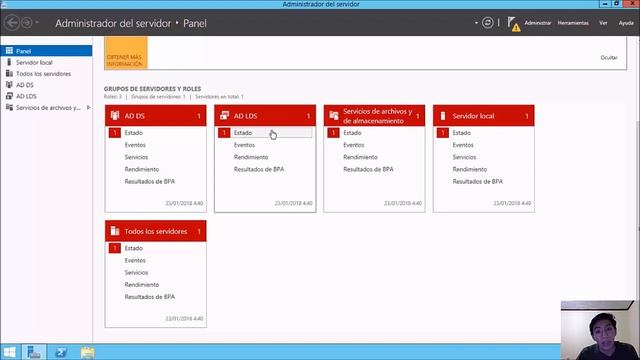Open the AD DS tile title
640x360 pixels.
tap(135, 116)
